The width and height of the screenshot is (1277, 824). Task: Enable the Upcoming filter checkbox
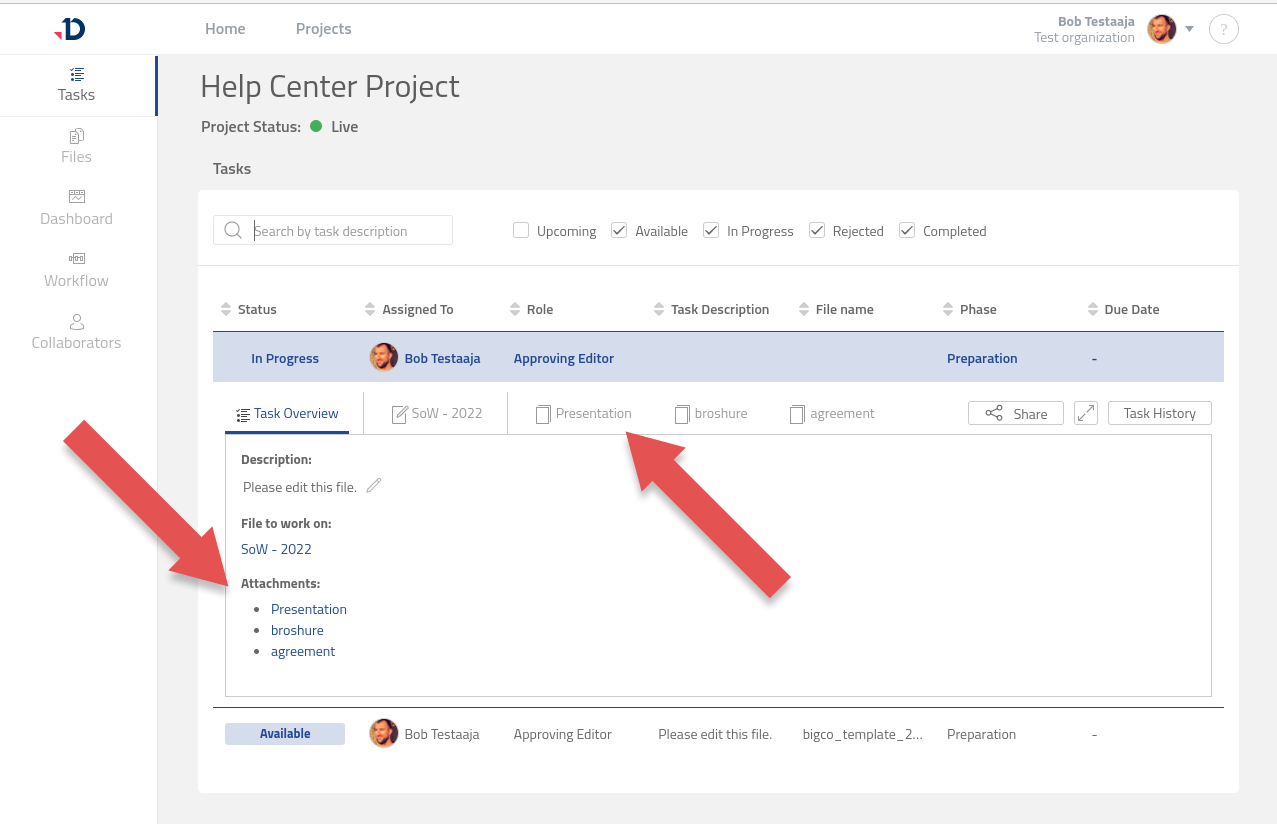coord(521,231)
